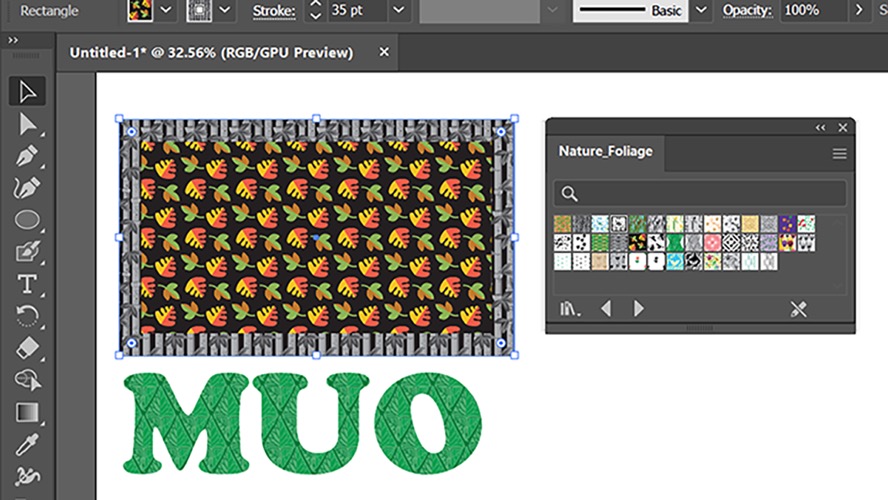
Task: Load the previous swatch library
Action: [606, 309]
